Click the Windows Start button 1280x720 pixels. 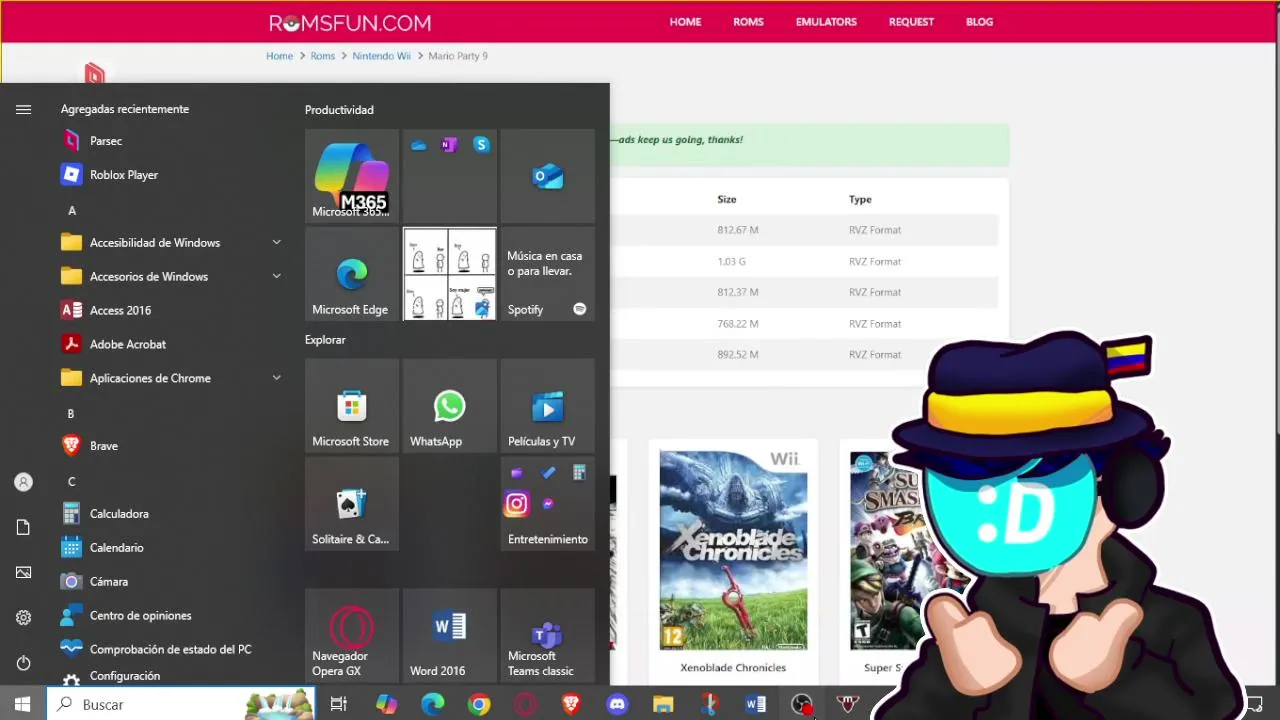pyautogui.click(x=23, y=705)
